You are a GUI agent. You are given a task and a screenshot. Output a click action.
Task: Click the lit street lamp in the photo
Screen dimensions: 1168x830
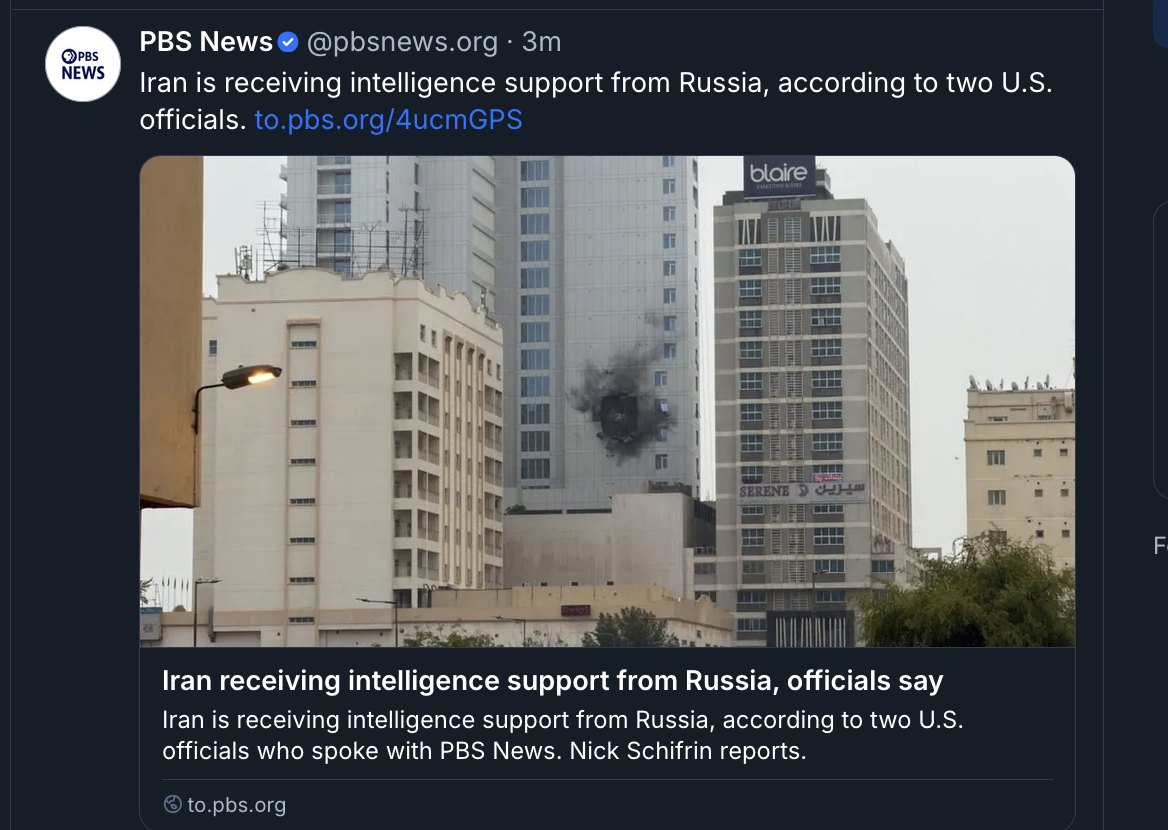[250, 375]
